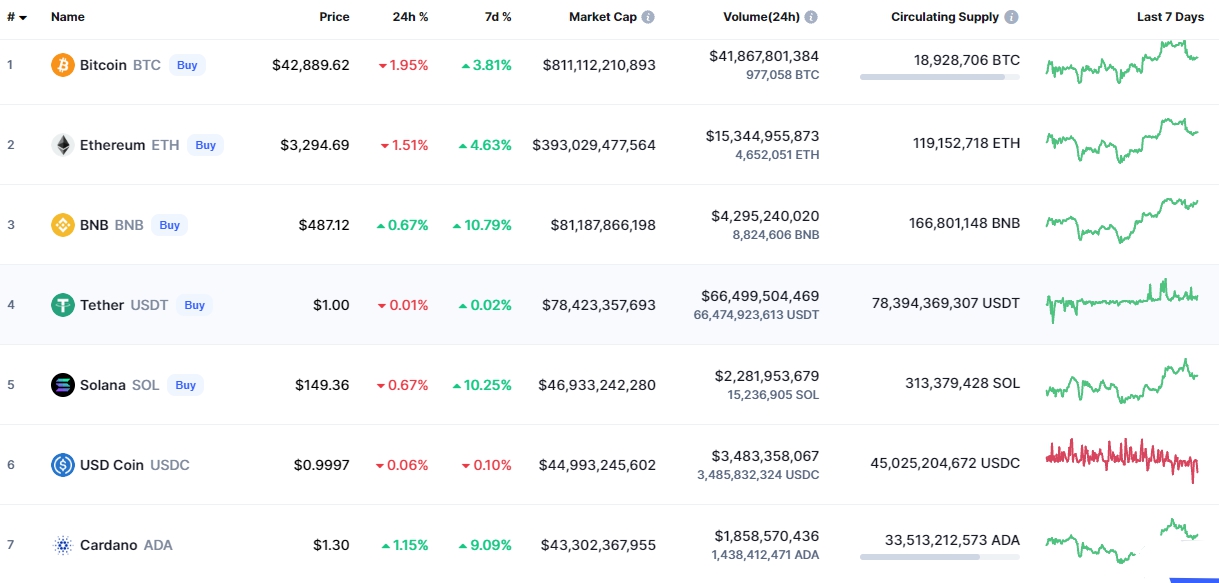Click Solana supply 313,379,428 SOL
Viewport: 1219px width, 583px height.
pos(963,383)
